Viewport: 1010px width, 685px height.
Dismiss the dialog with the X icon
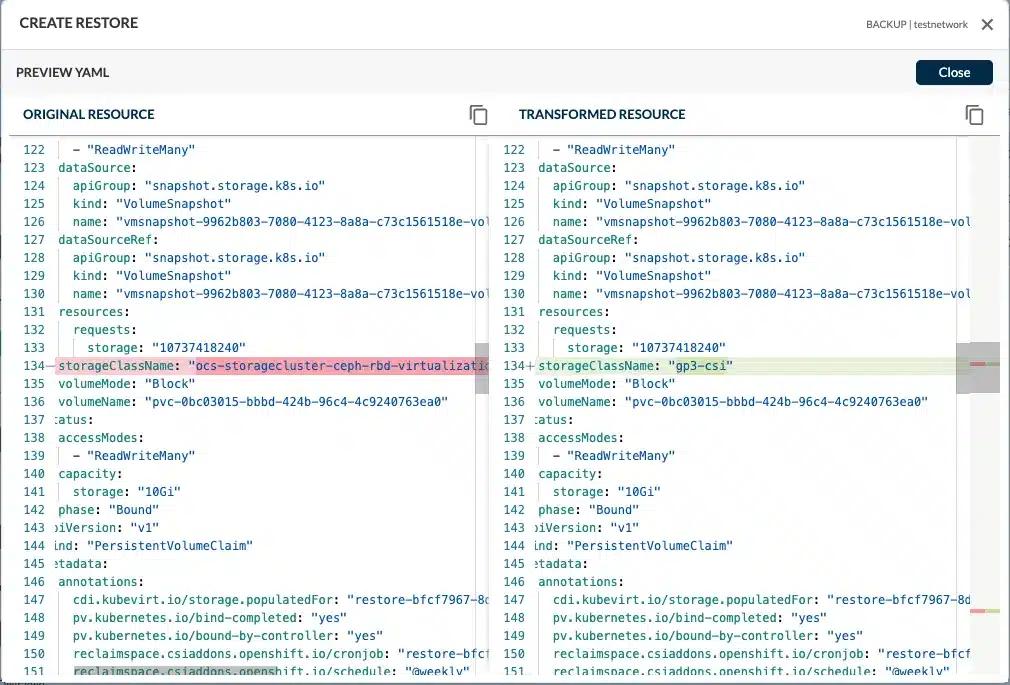coord(987,25)
